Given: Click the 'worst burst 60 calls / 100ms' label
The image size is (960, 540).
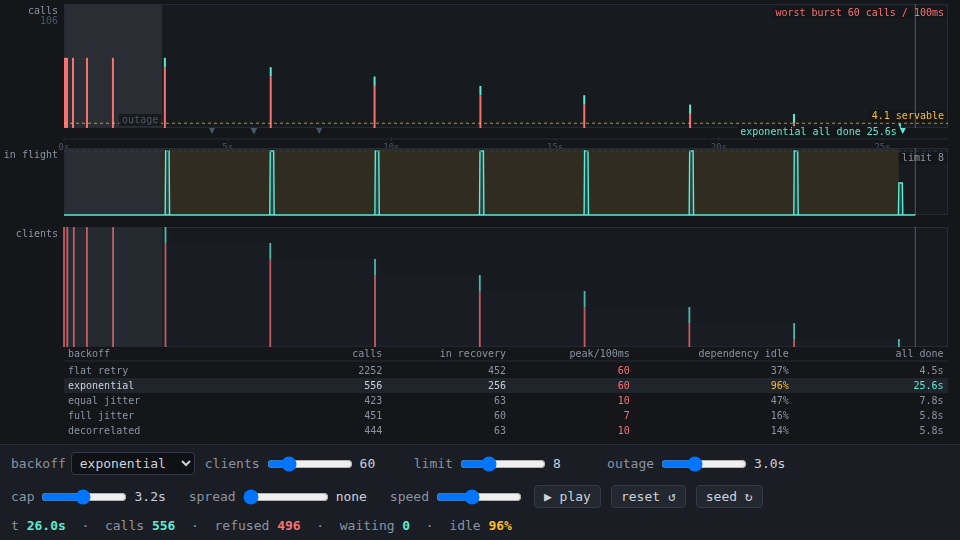Looking at the screenshot, I should [x=859, y=12].
